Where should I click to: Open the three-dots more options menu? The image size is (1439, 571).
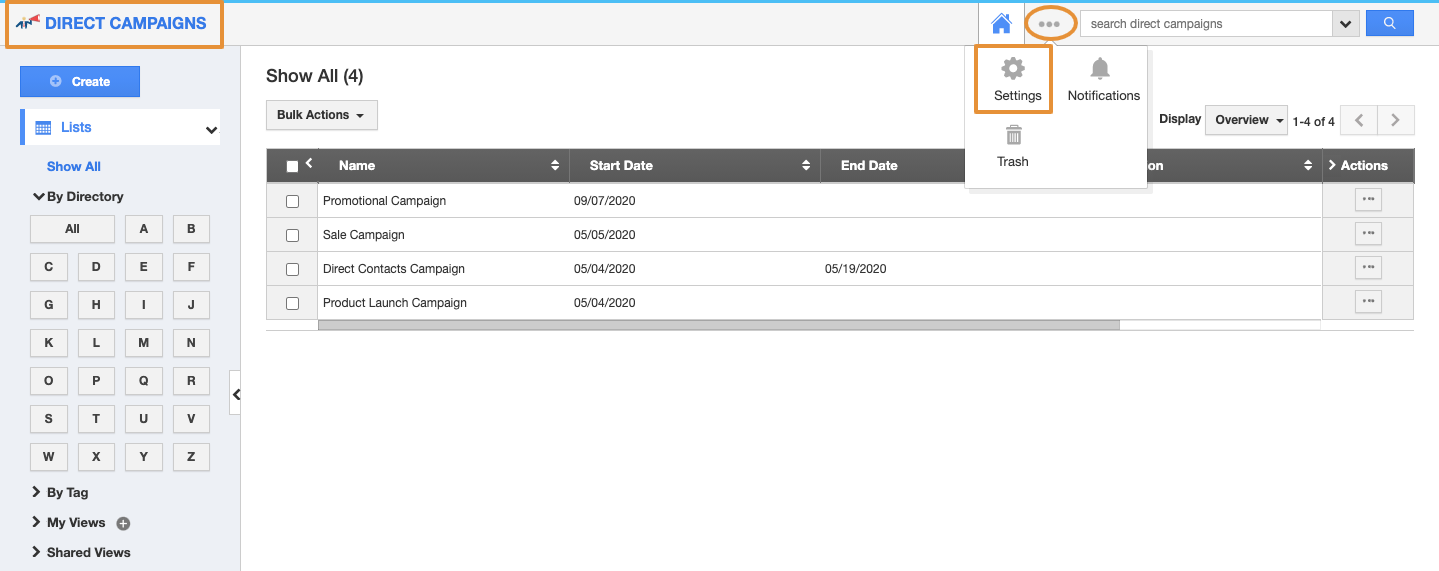[1049, 24]
